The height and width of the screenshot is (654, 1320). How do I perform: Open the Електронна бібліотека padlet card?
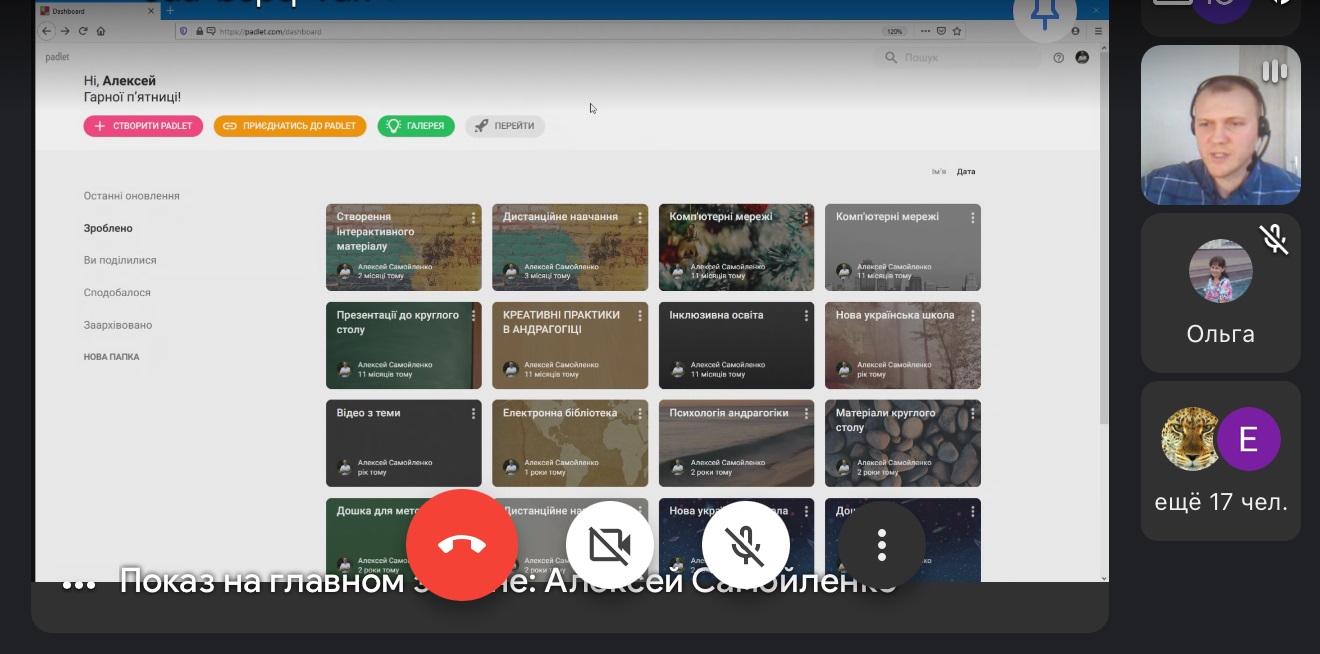(570, 443)
